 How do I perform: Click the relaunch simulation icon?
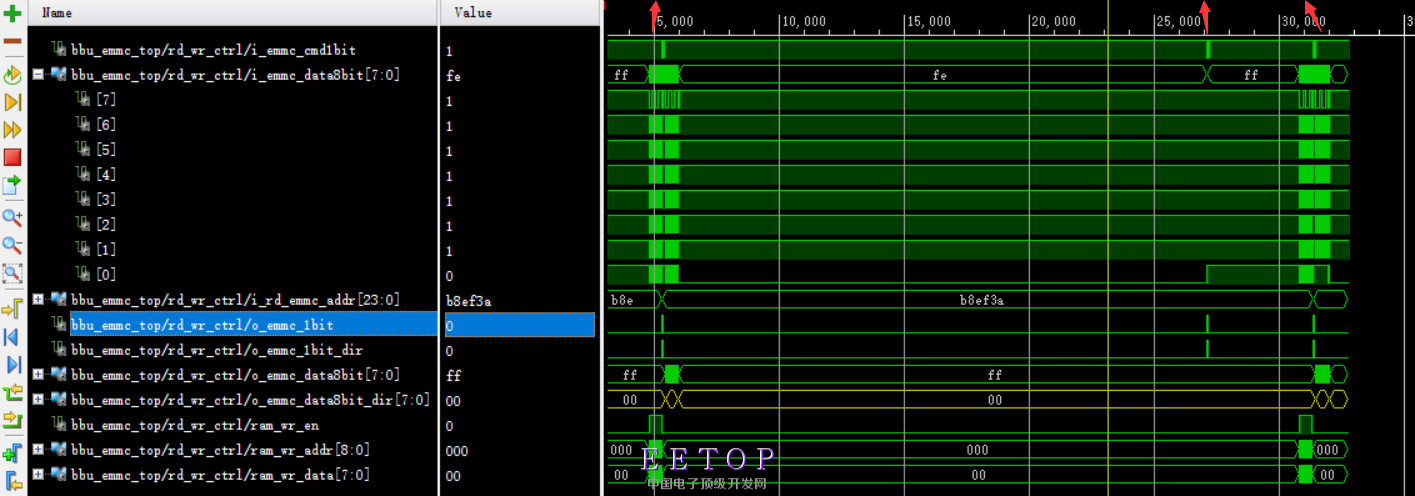pyautogui.click(x=12, y=185)
